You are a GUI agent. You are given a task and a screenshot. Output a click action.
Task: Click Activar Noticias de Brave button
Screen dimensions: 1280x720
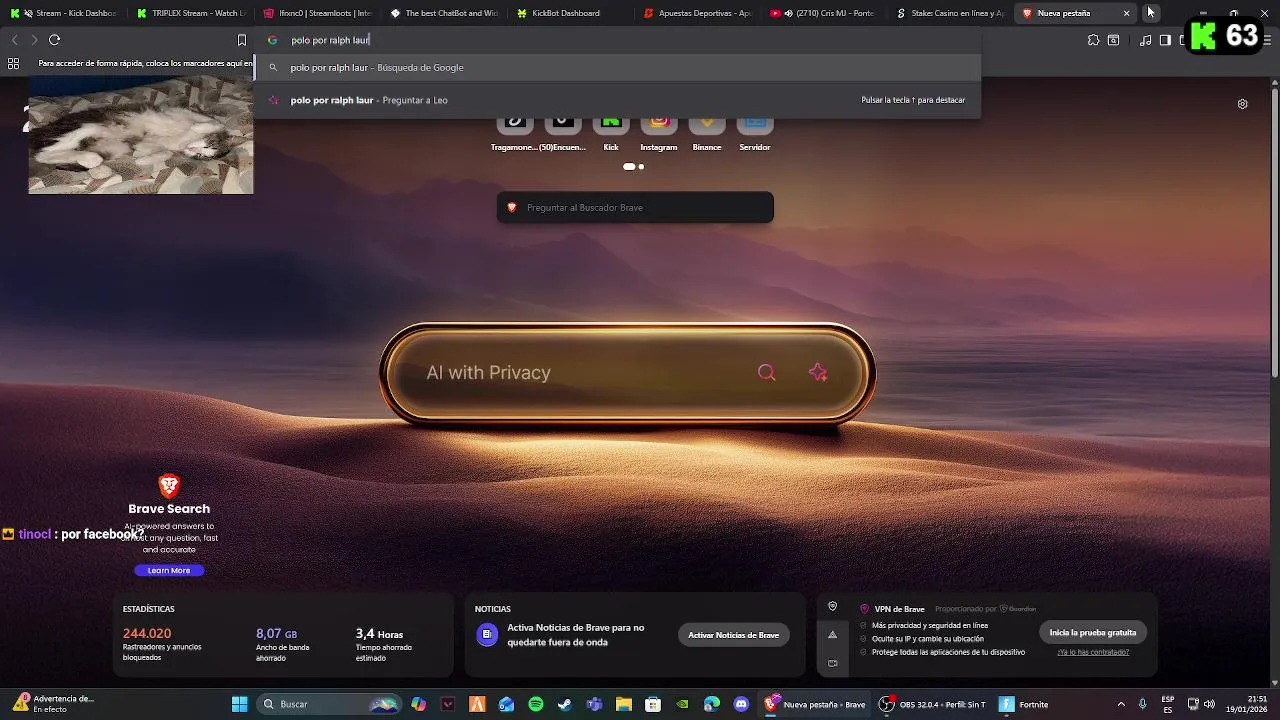pyautogui.click(x=733, y=635)
